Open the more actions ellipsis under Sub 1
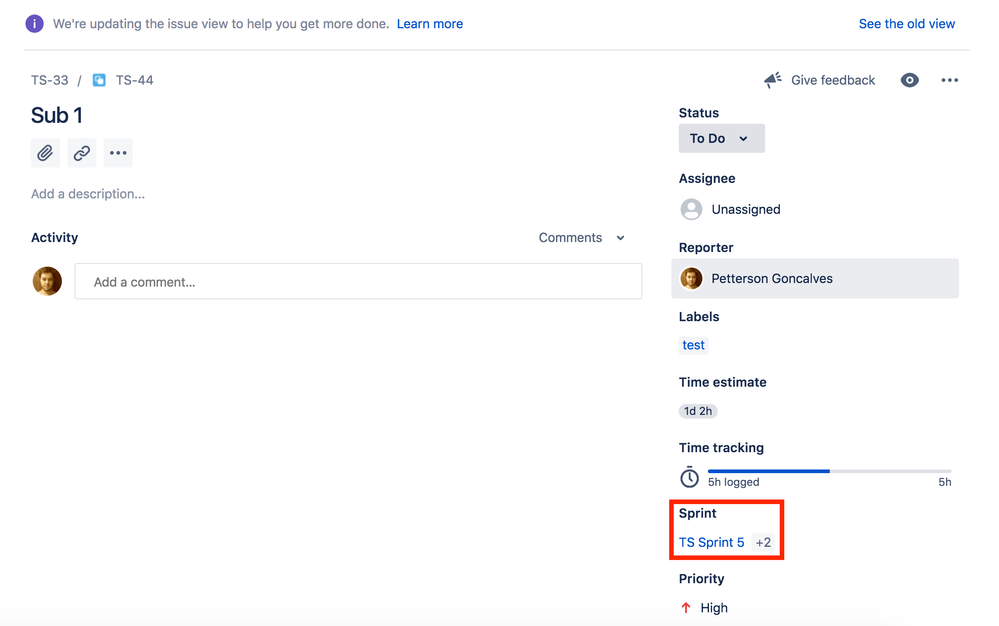The width and height of the screenshot is (999, 626). pos(117,152)
